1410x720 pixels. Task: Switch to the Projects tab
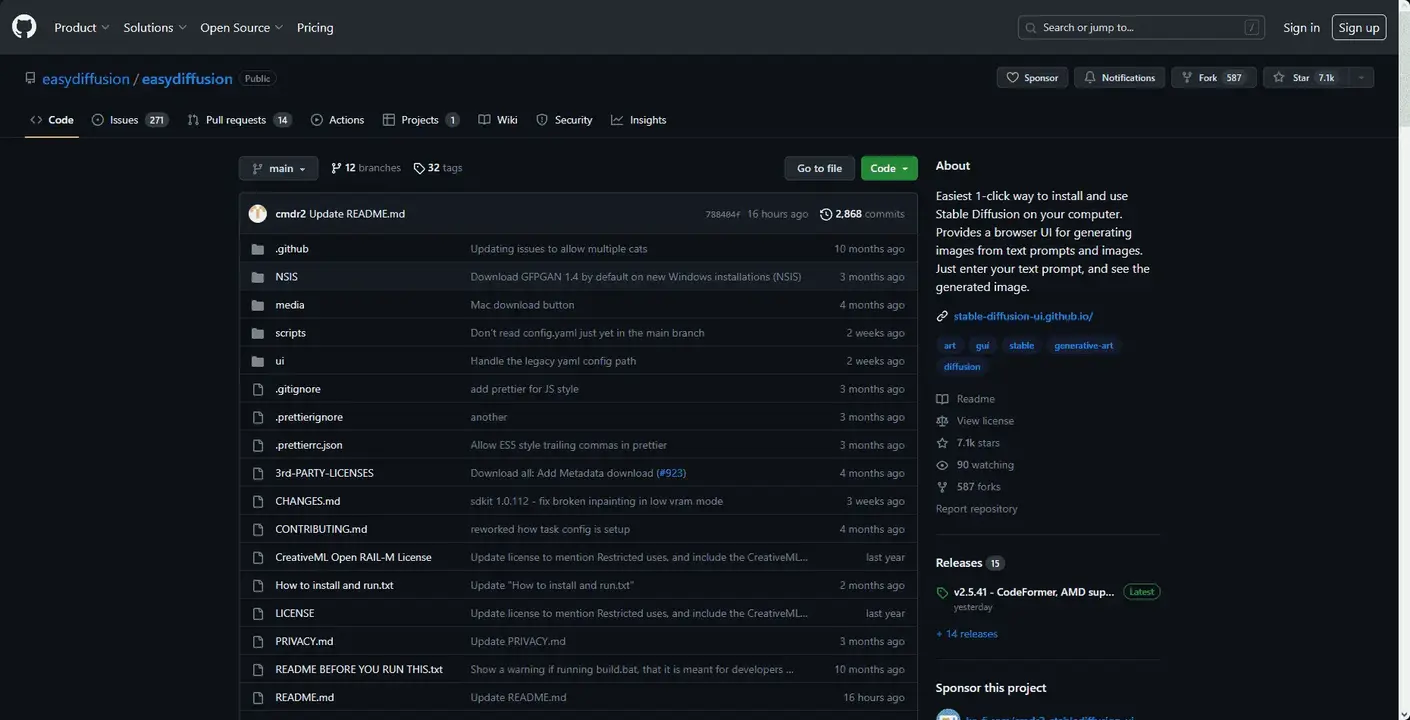[x=421, y=120]
